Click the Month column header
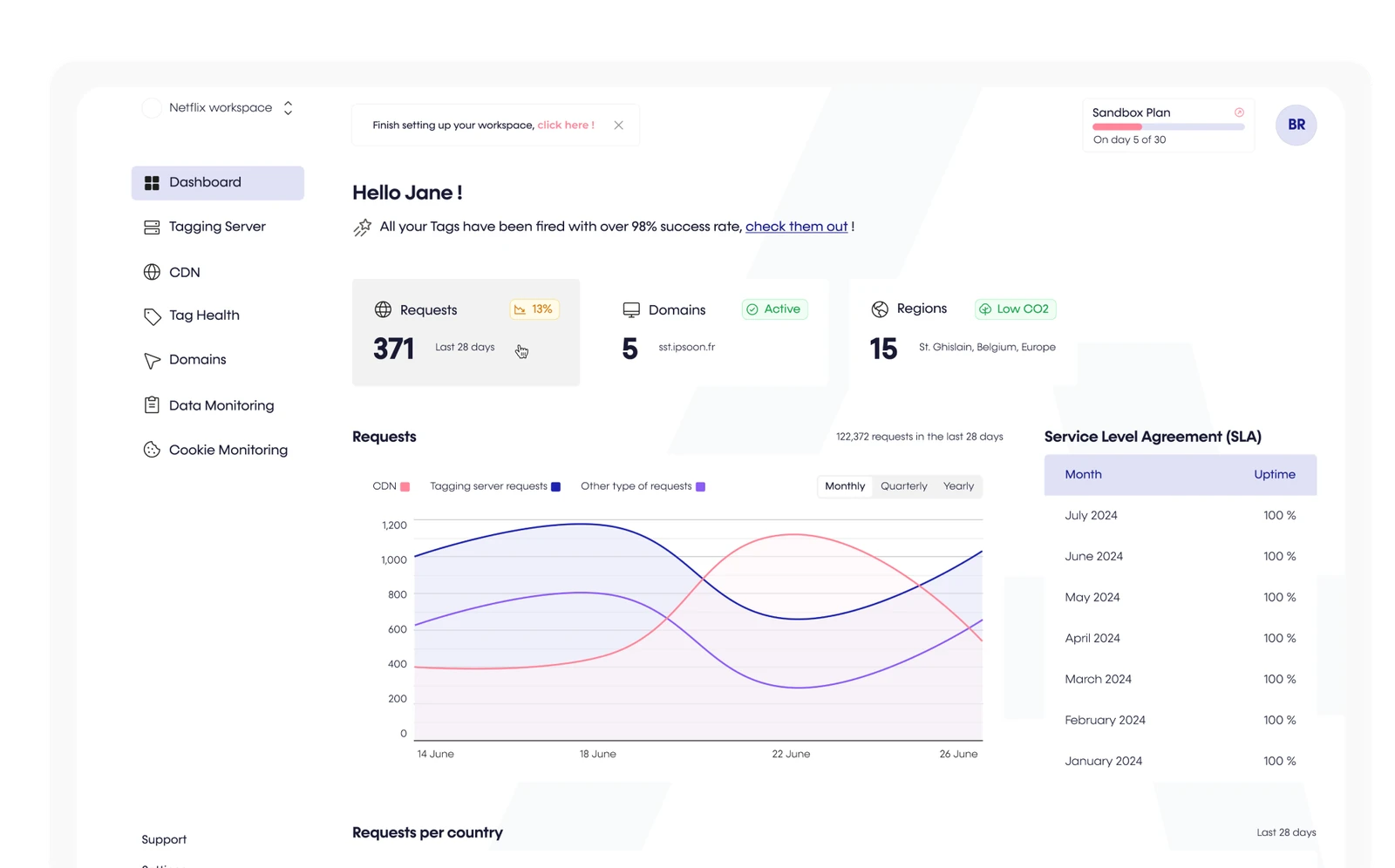 coord(1083,475)
